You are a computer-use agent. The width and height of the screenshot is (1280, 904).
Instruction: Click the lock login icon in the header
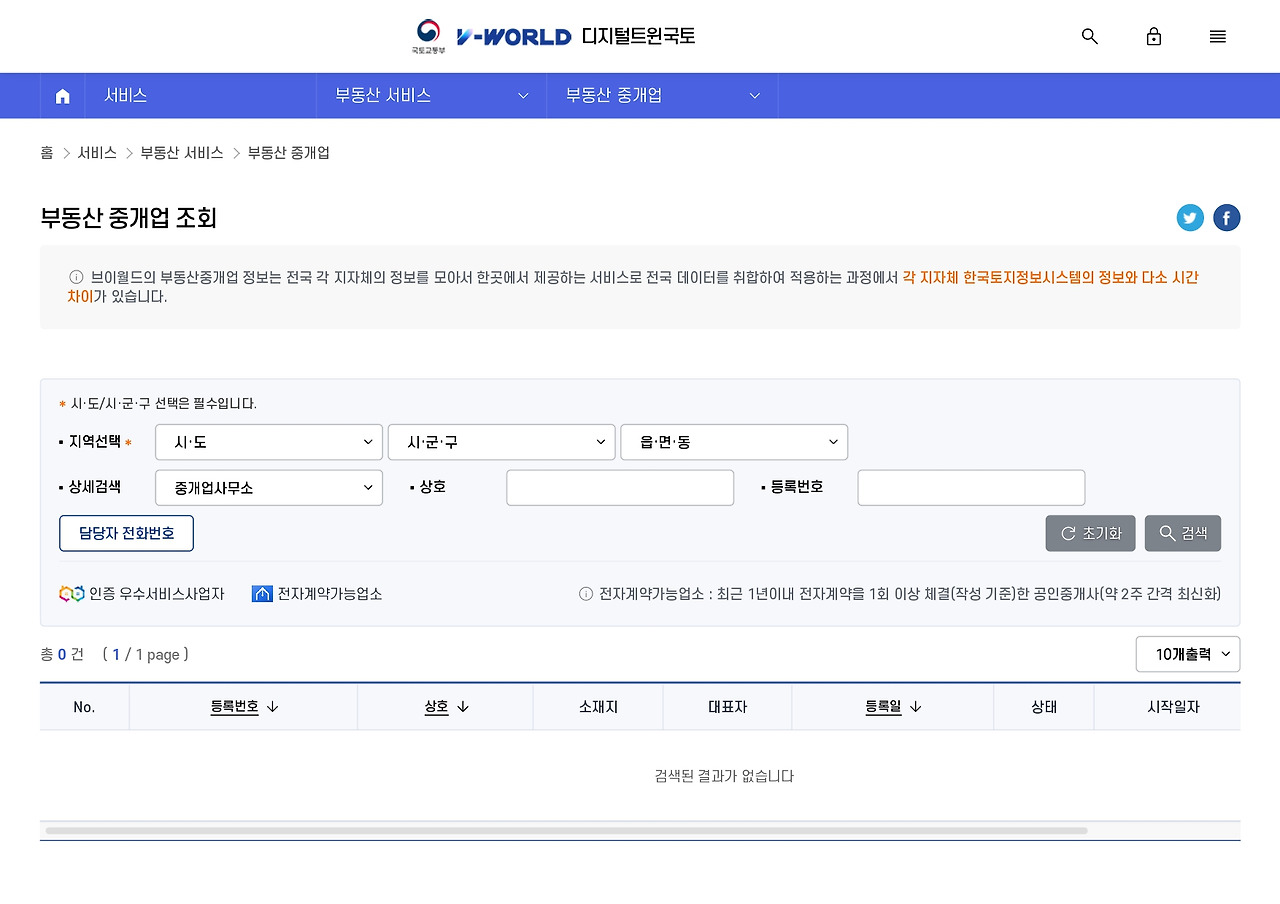[1153, 36]
